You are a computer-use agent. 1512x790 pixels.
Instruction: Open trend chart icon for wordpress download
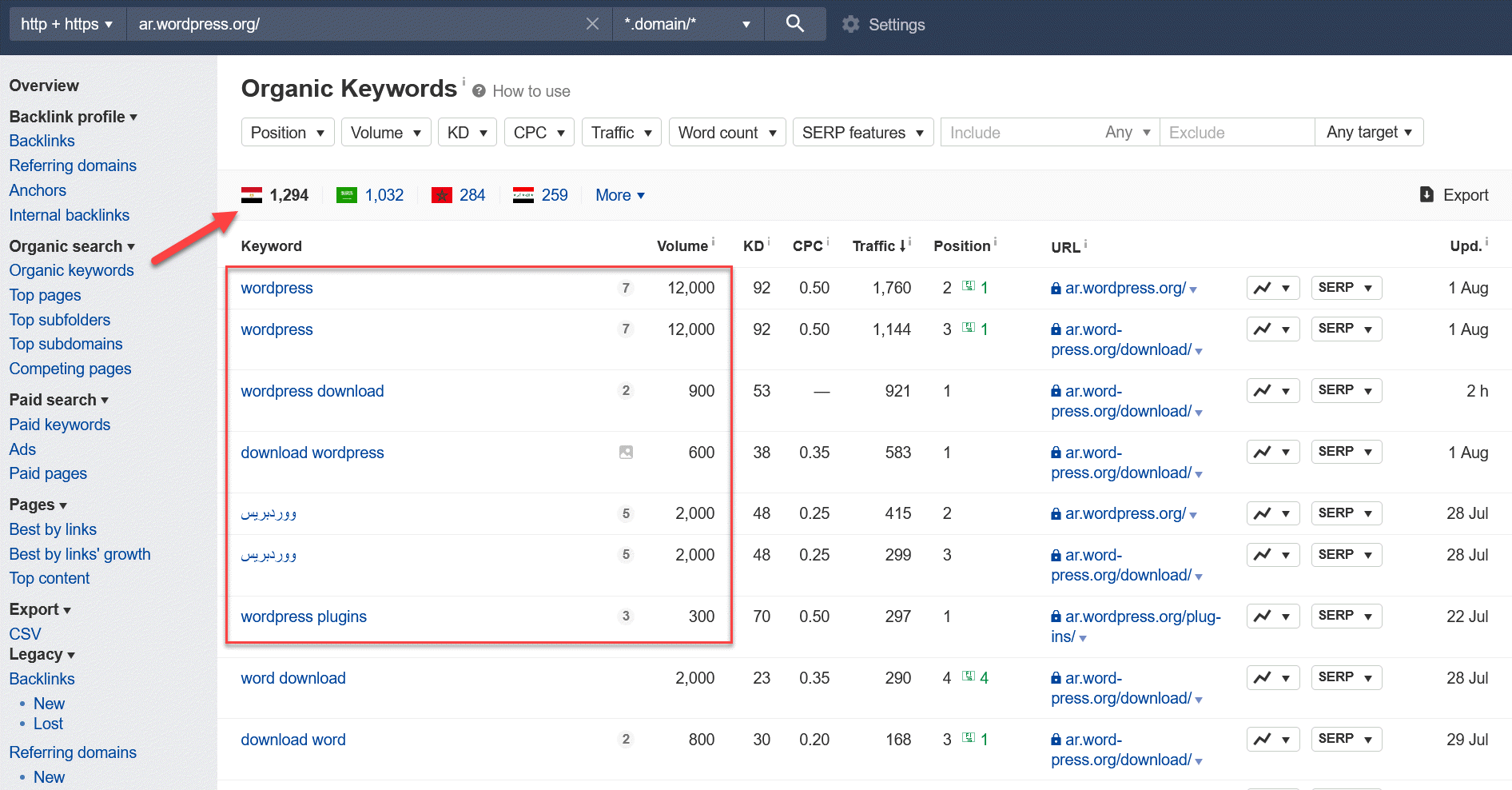(1263, 391)
